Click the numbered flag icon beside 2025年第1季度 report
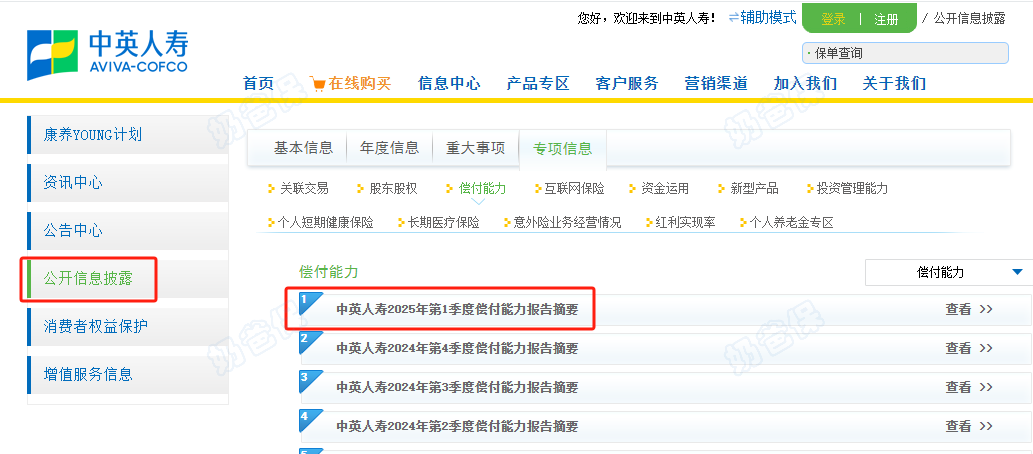 [311, 302]
